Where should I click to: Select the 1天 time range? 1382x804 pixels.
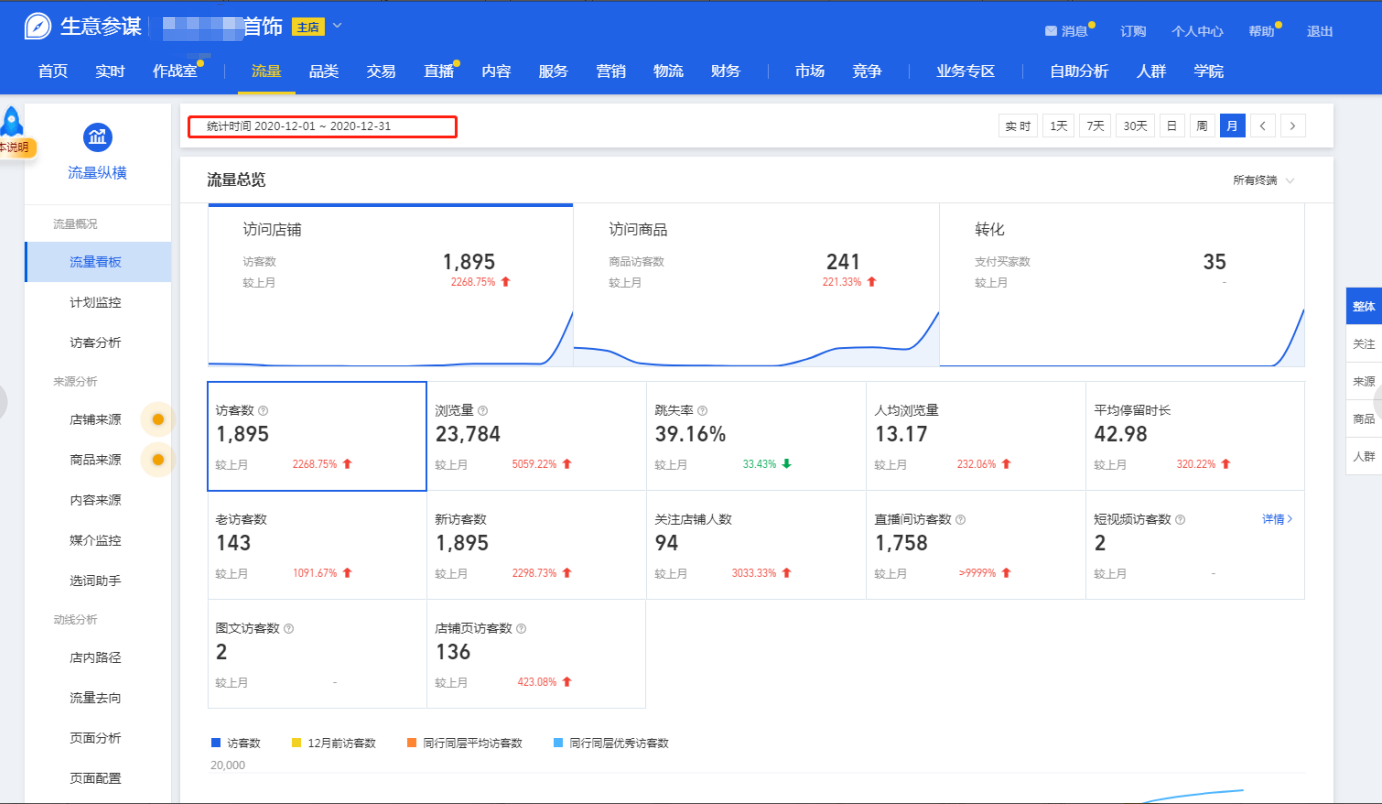point(1059,126)
